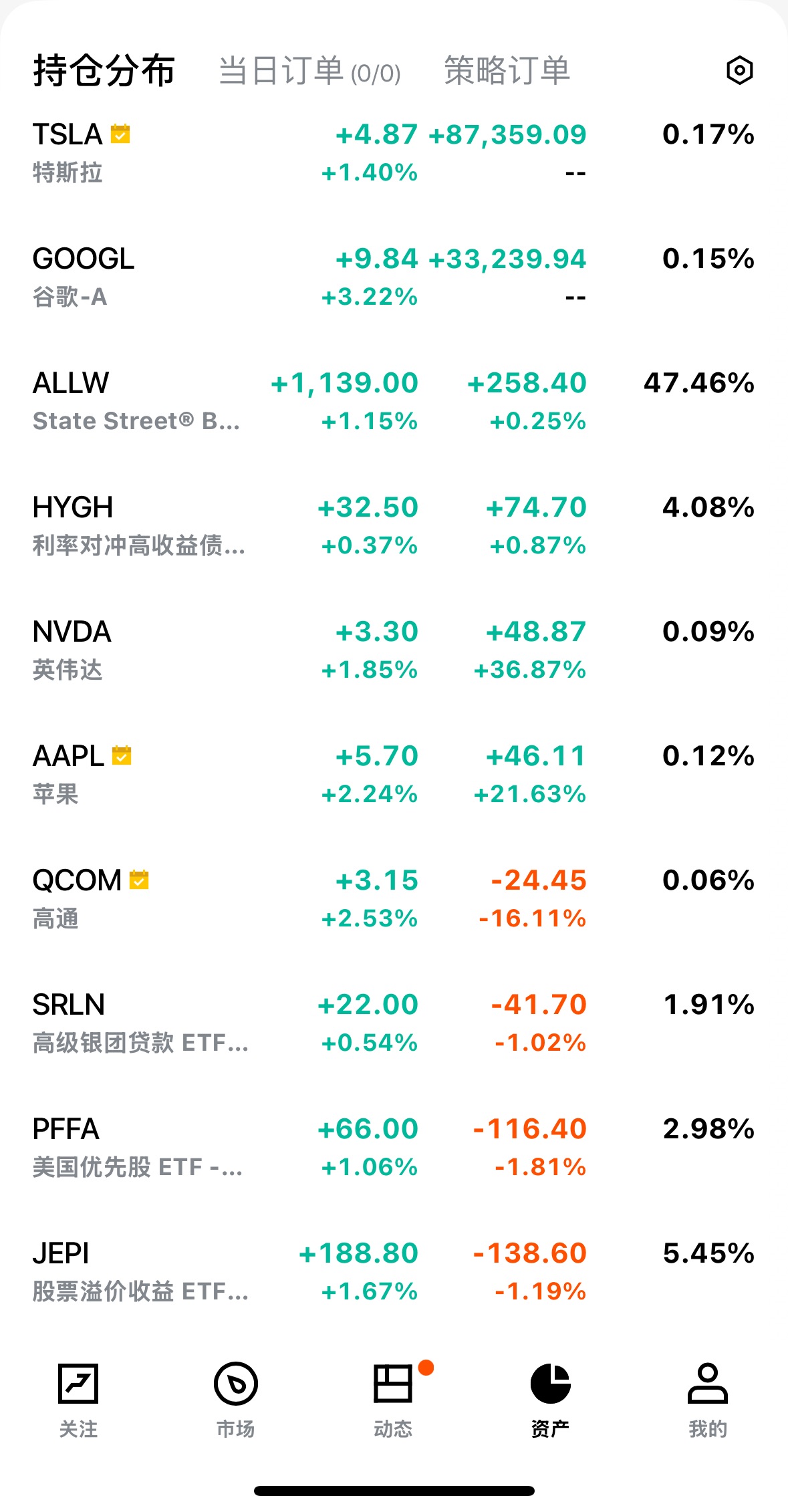Tap the TSLA calendar badge icon
Image resolution: width=788 pixels, height=1512 pixels.
point(120,134)
